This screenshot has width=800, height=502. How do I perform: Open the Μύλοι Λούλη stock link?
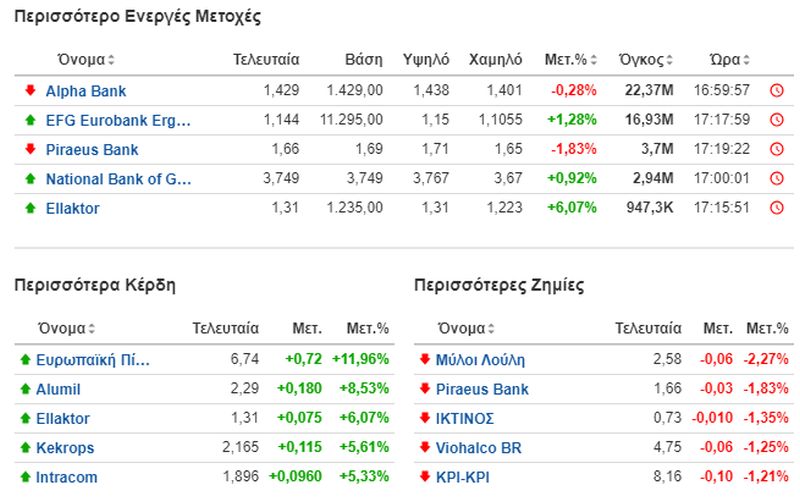tap(480, 360)
